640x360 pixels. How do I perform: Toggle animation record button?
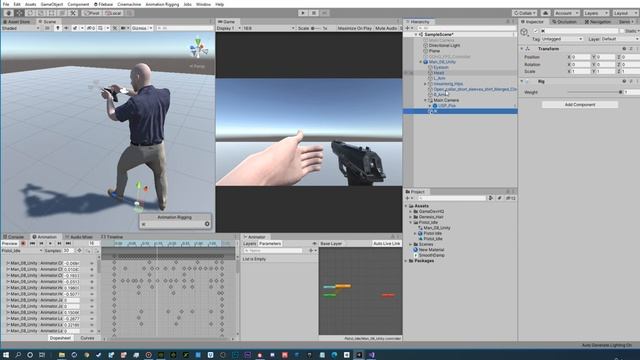pyautogui.click(x=23, y=243)
